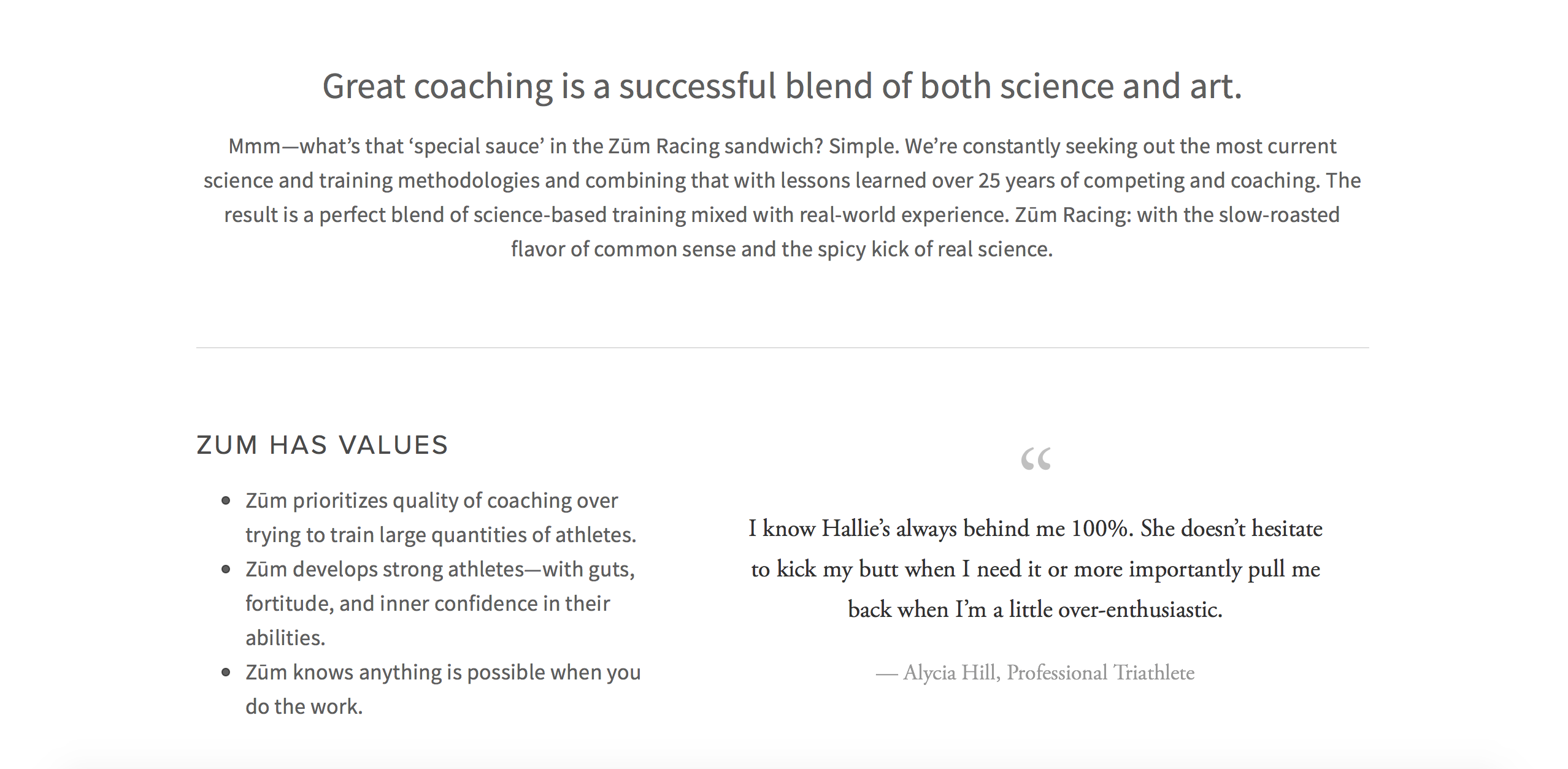
Task: Click the line 'Mmm—what's that special sauce'
Action: pos(782,147)
